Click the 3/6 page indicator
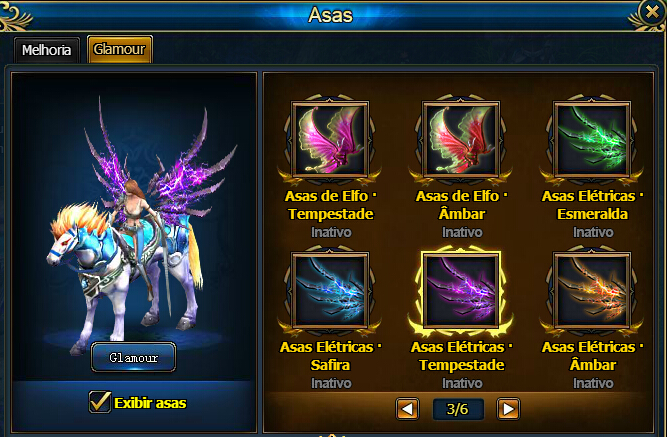 (458, 409)
